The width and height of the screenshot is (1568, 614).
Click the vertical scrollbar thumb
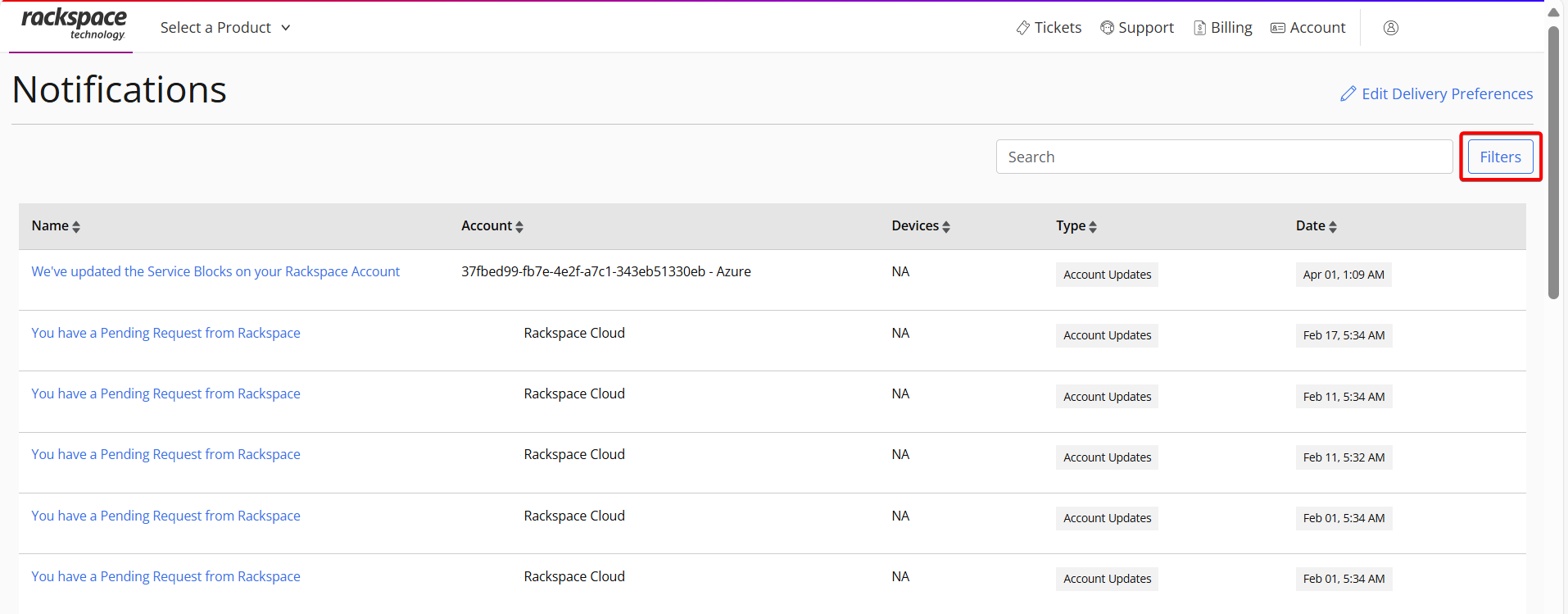(1553, 162)
